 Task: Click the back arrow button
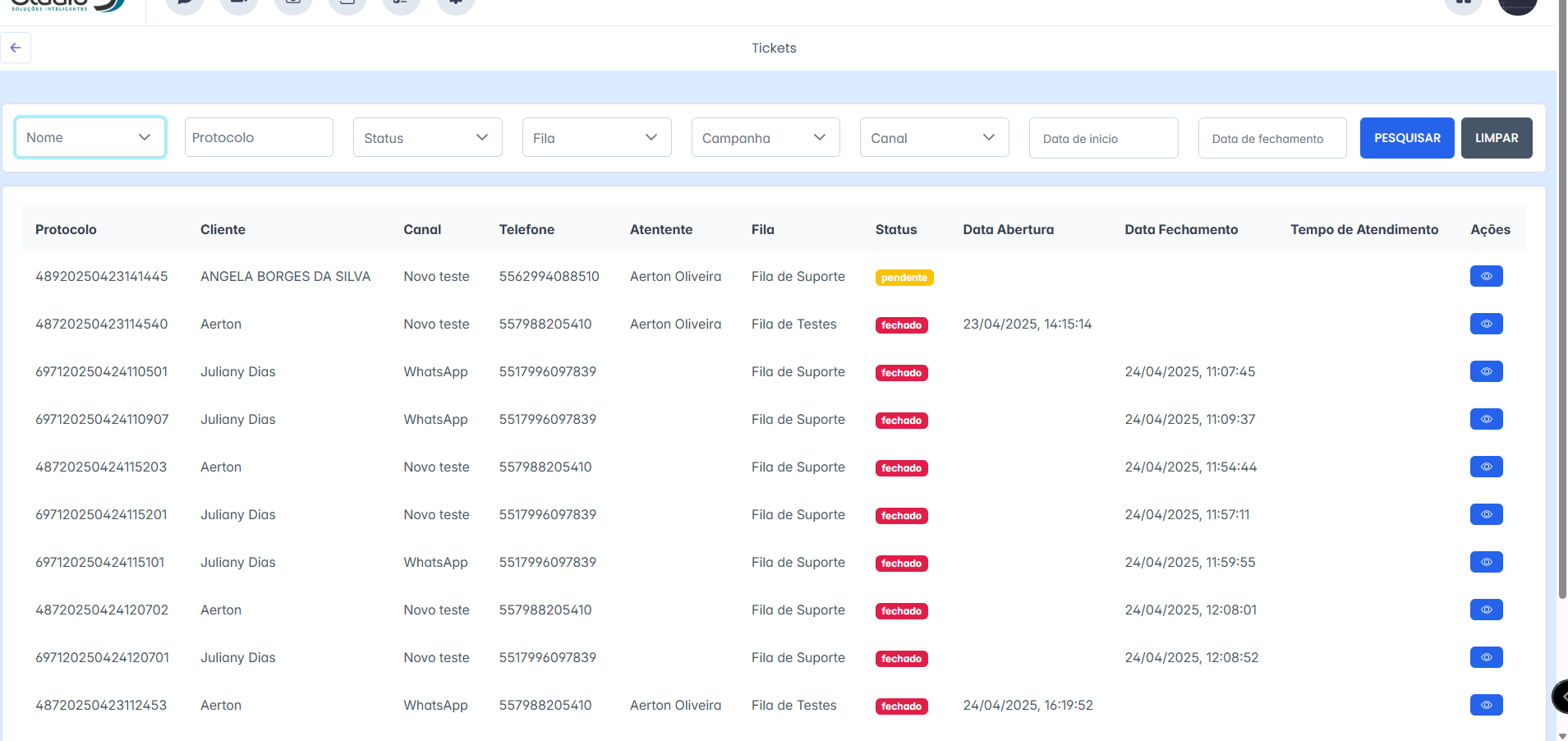tap(16, 48)
